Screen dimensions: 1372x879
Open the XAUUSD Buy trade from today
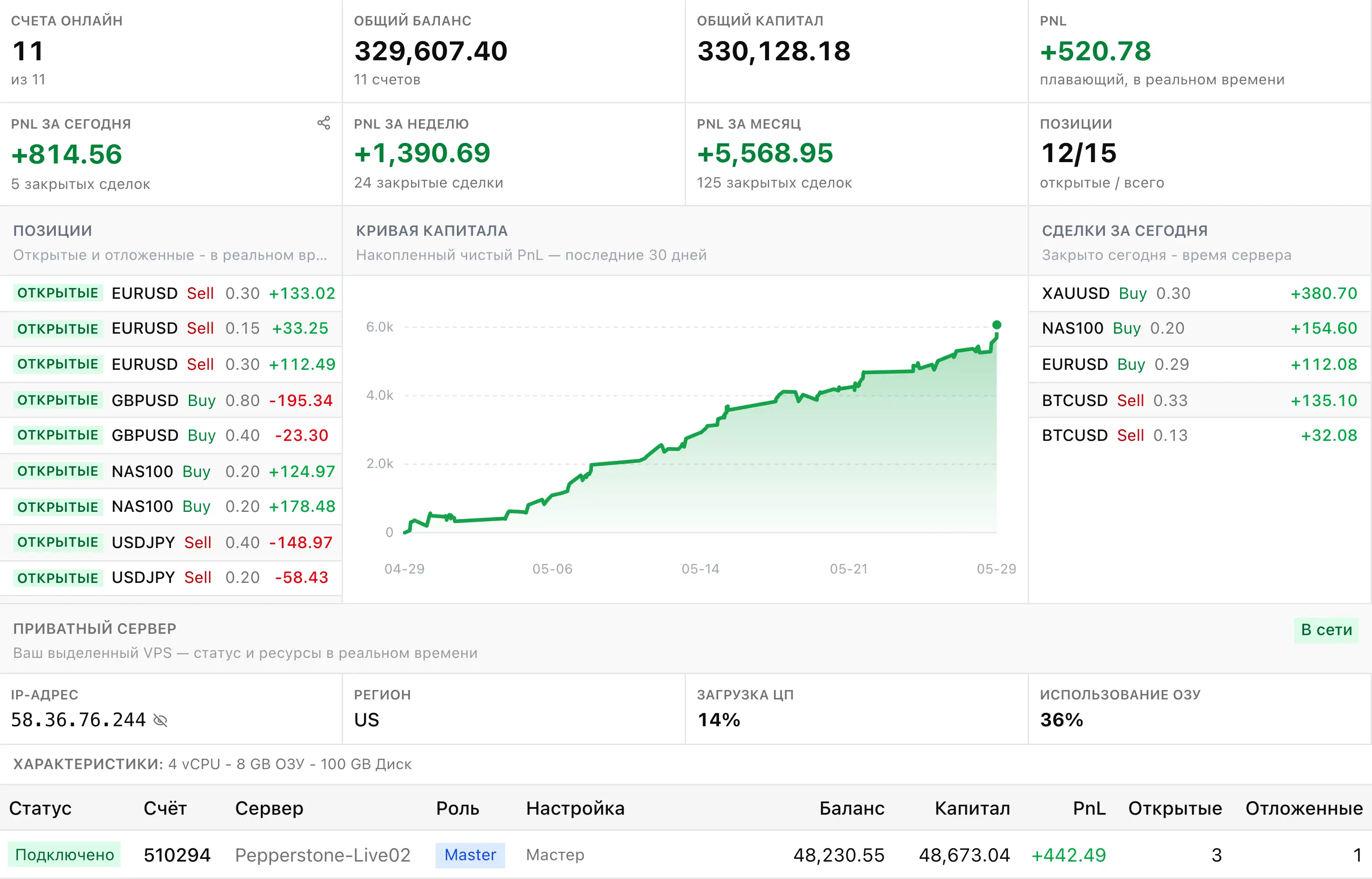[1200, 293]
